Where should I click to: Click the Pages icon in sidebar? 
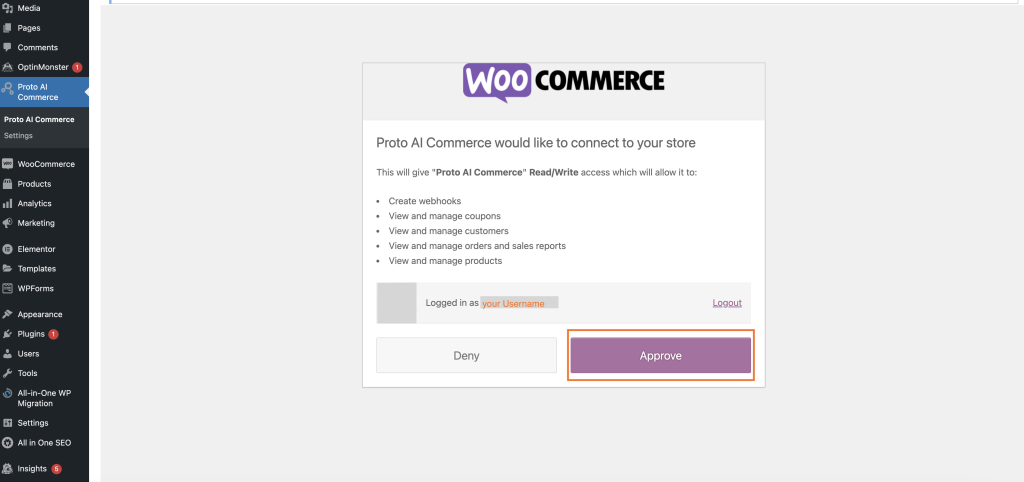coord(7,28)
